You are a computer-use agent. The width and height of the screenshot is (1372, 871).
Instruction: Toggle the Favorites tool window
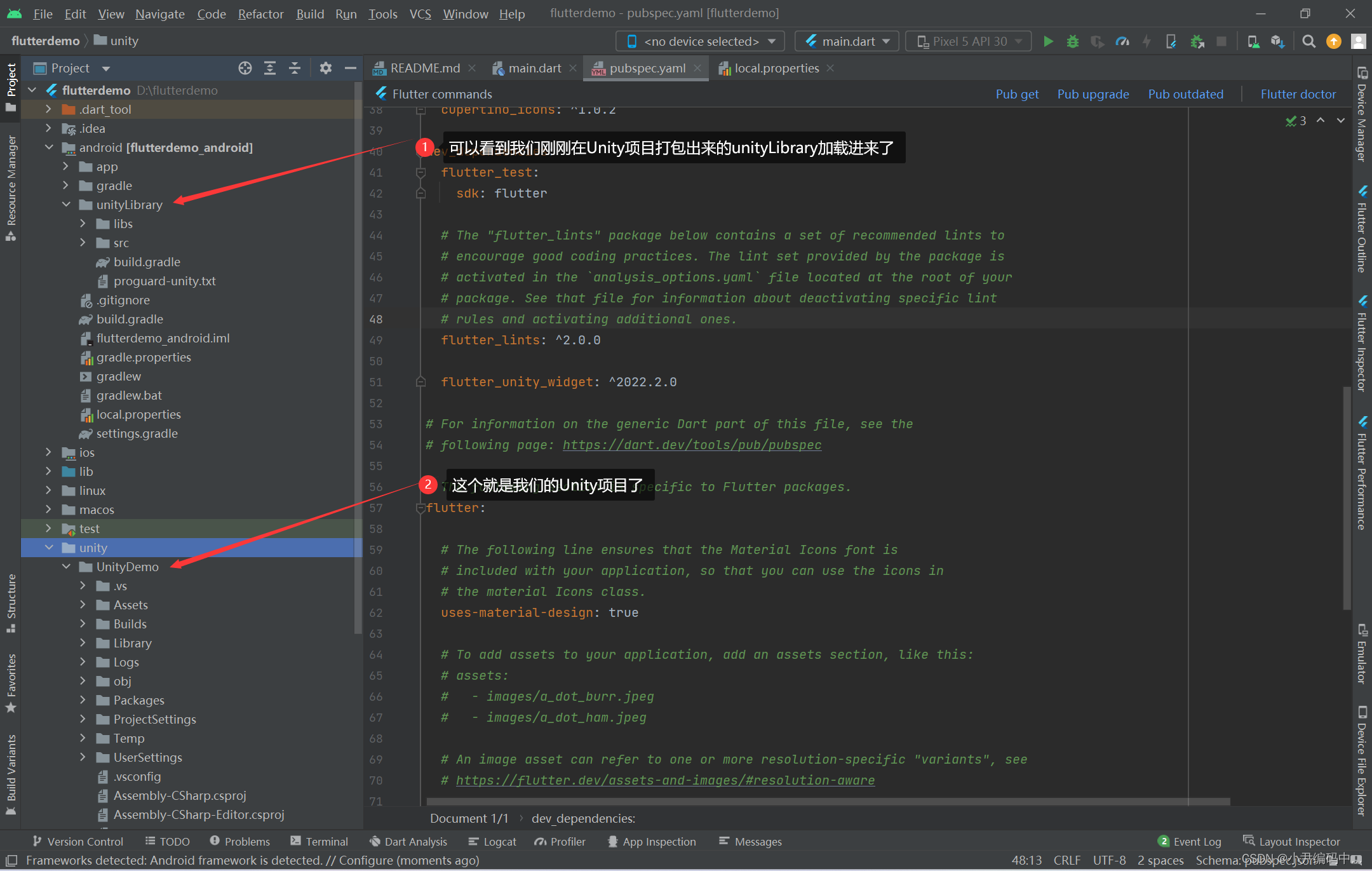point(11,683)
